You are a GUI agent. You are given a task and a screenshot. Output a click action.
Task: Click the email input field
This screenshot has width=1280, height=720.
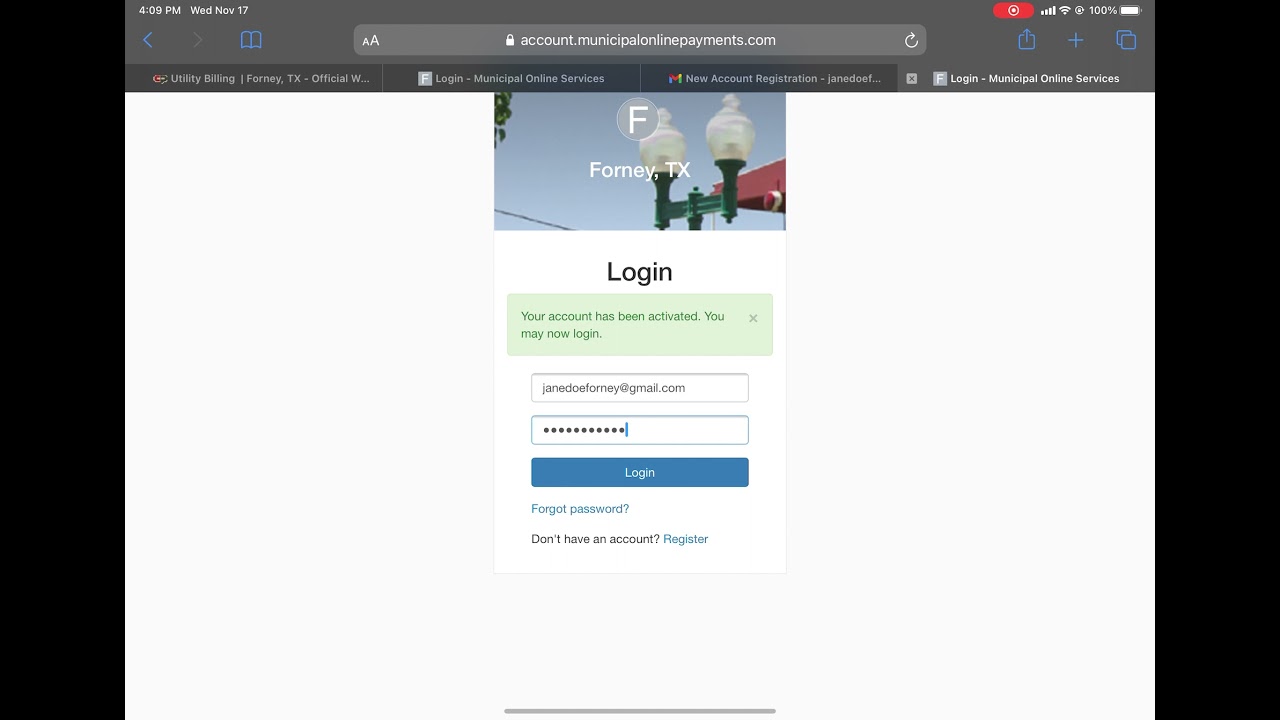click(640, 388)
